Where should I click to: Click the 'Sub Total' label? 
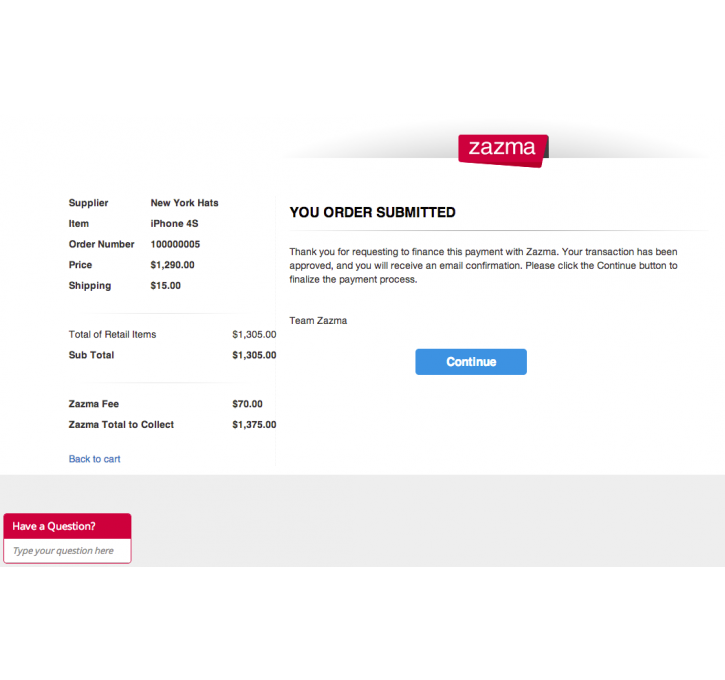pyautogui.click(x=92, y=355)
